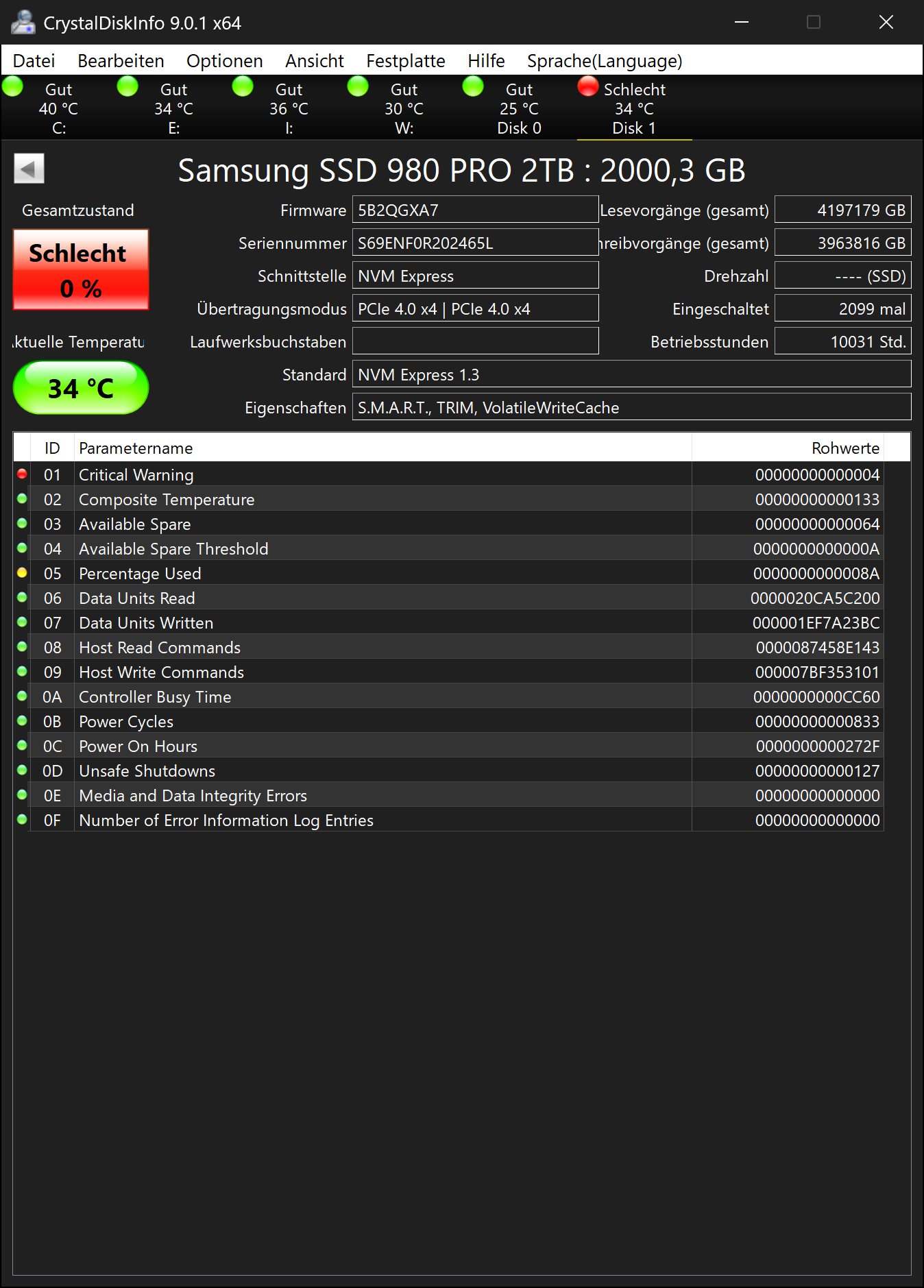Click the Eigenschaften field with S.M.A.R.T., TRIM
Viewport: 924px width, 1288px height.
click(631, 407)
